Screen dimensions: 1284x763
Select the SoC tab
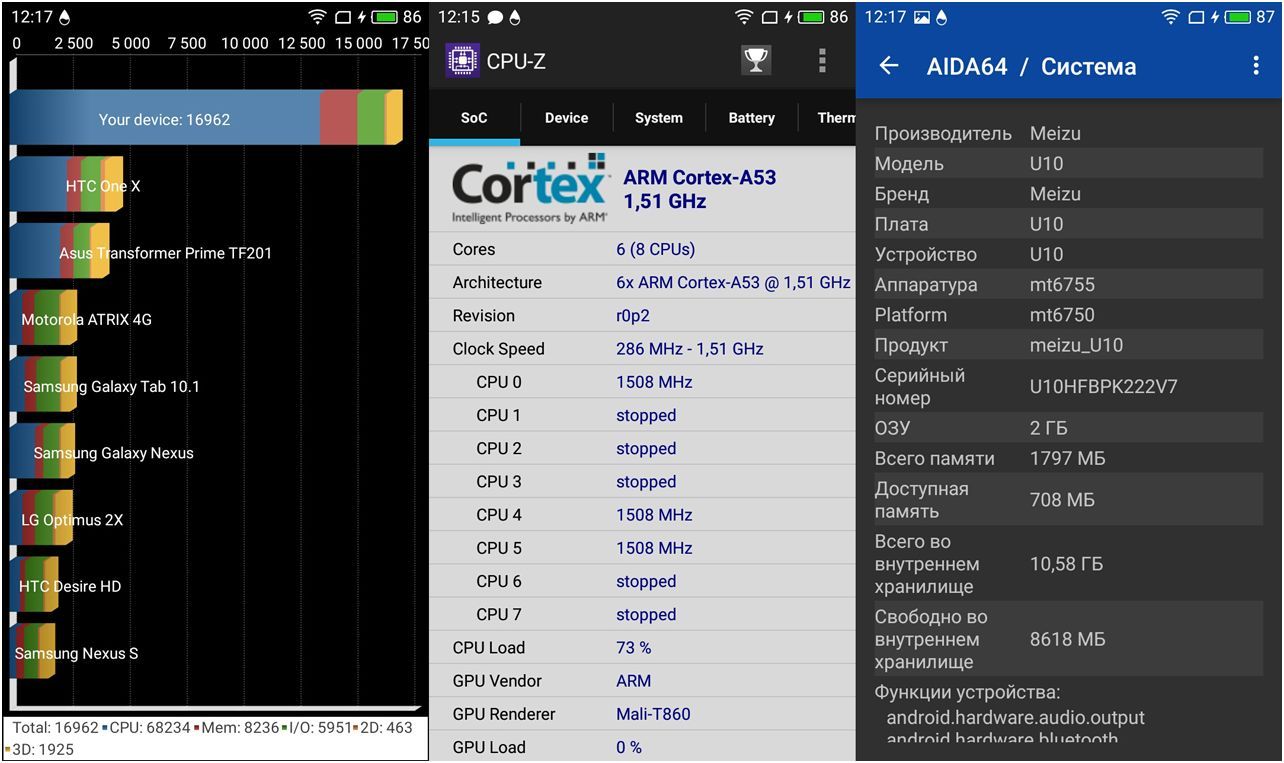pos(474,118)
